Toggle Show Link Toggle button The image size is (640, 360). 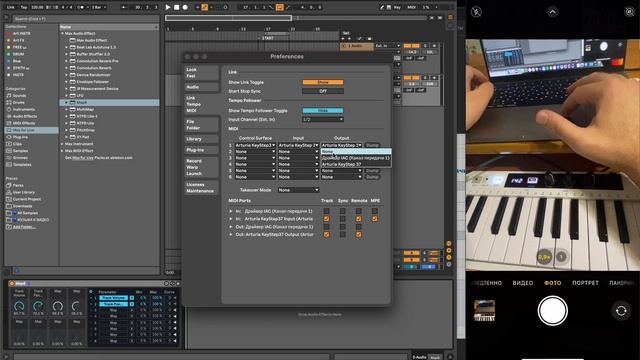(x=323, y=82)
